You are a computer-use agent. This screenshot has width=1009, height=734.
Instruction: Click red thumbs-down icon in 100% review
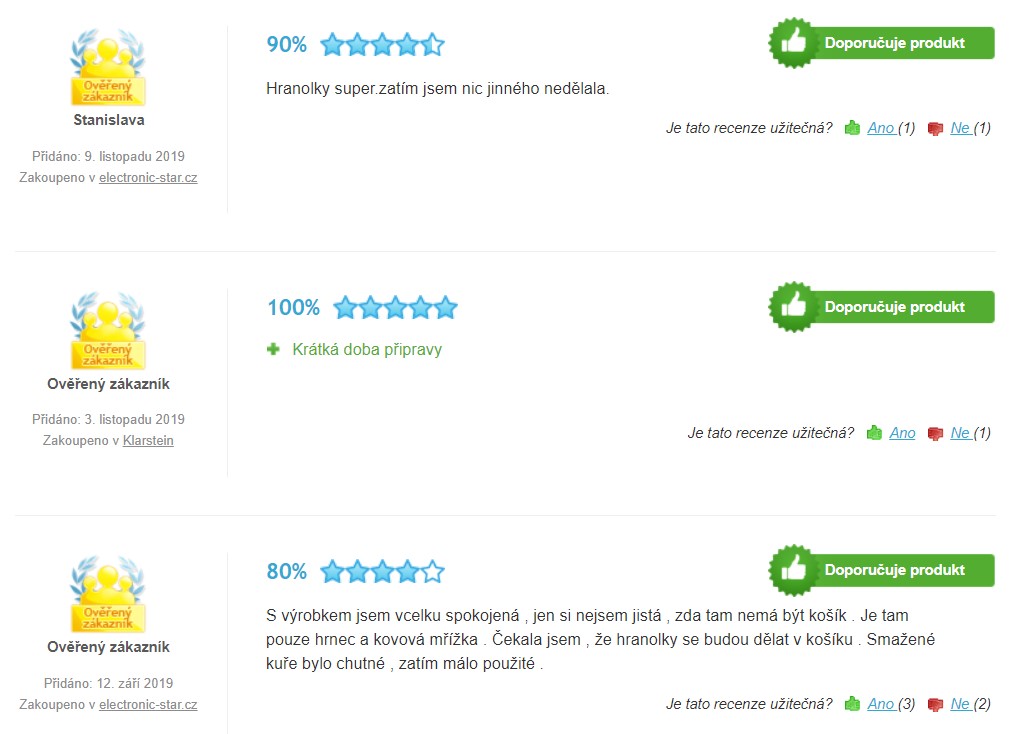tap(936, 433)
